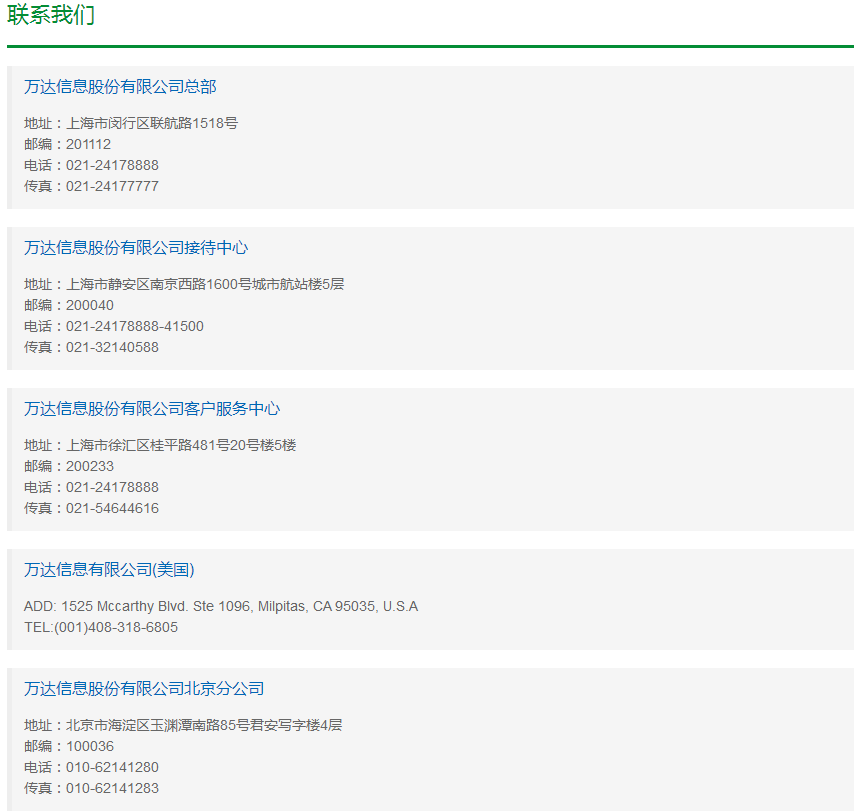
Task: Click the Beijing fax number 010-62141283
Action: pyautogui.click(x=91, y=788)
